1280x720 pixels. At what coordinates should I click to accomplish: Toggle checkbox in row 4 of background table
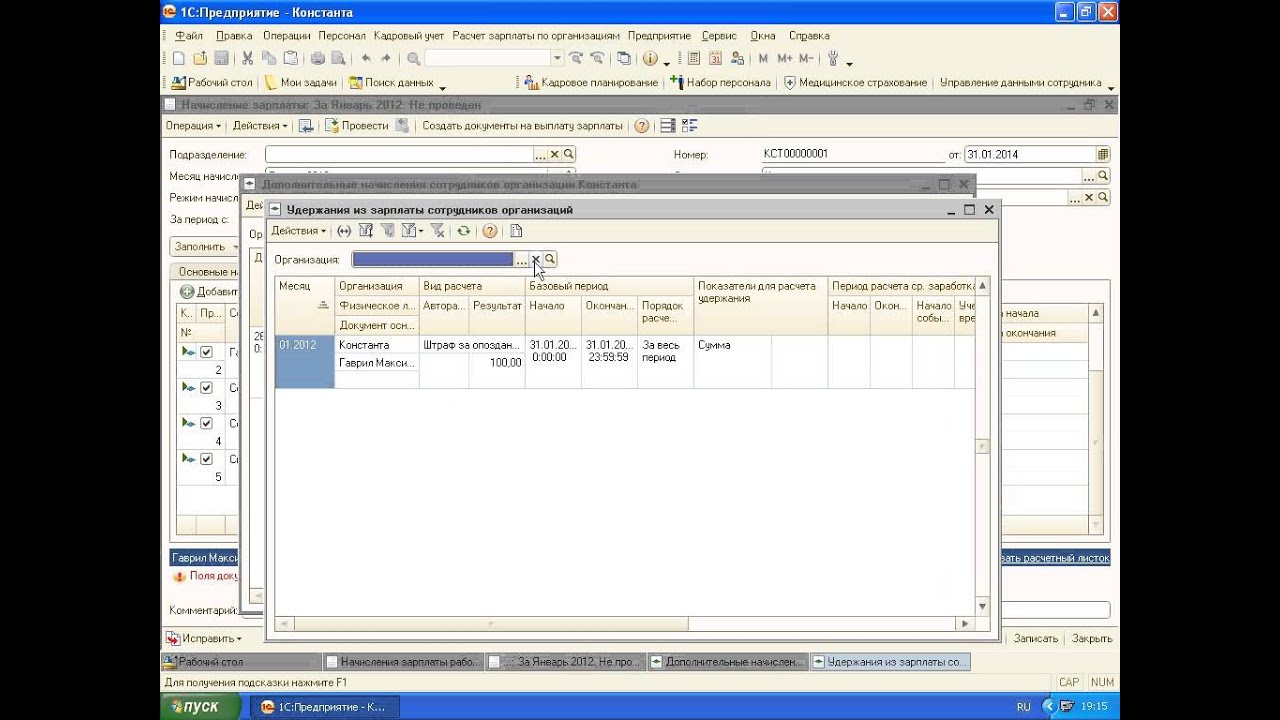[206, 424]
